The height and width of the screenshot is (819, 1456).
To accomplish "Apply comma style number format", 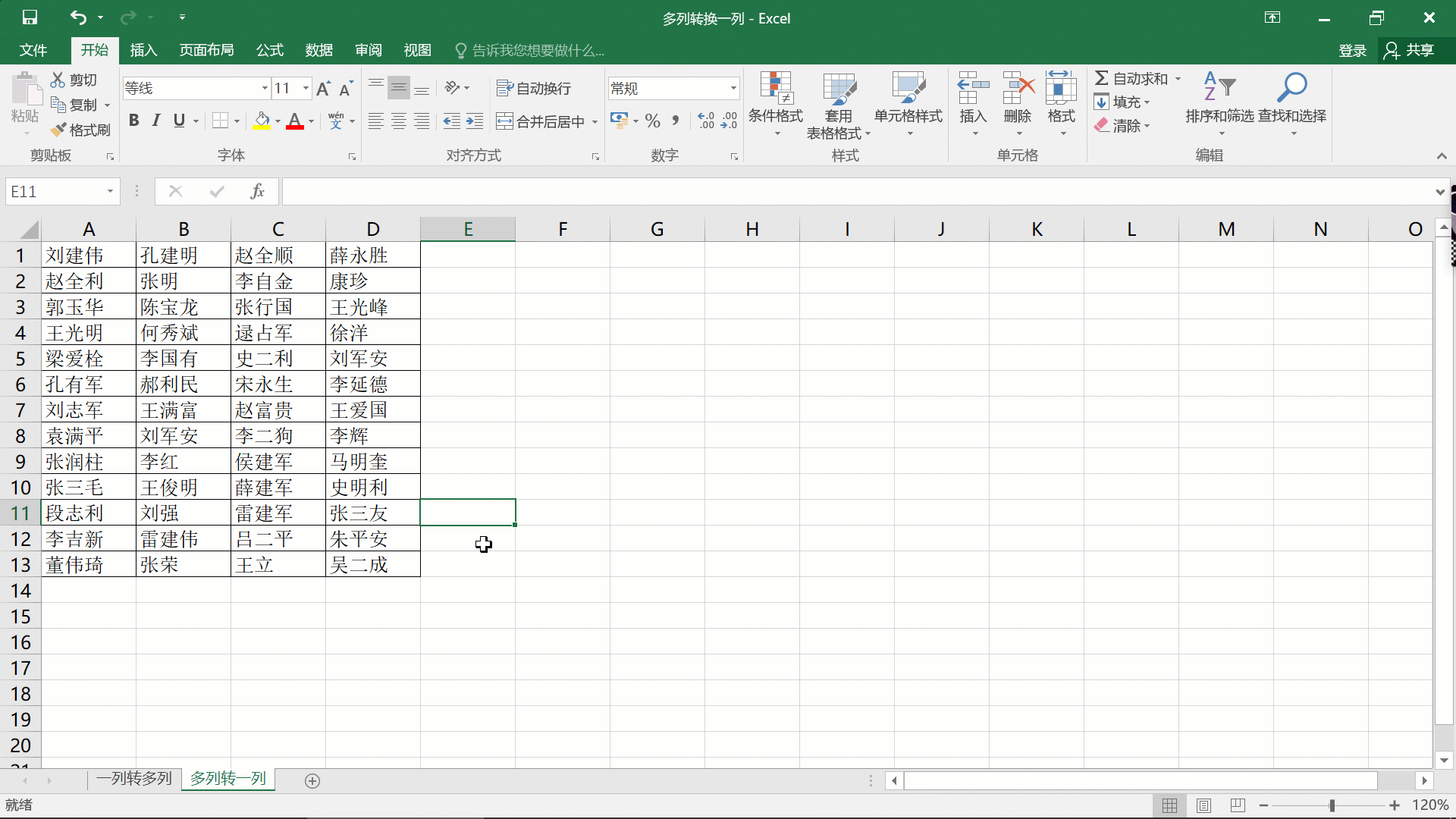I will (x=676, y=121).
